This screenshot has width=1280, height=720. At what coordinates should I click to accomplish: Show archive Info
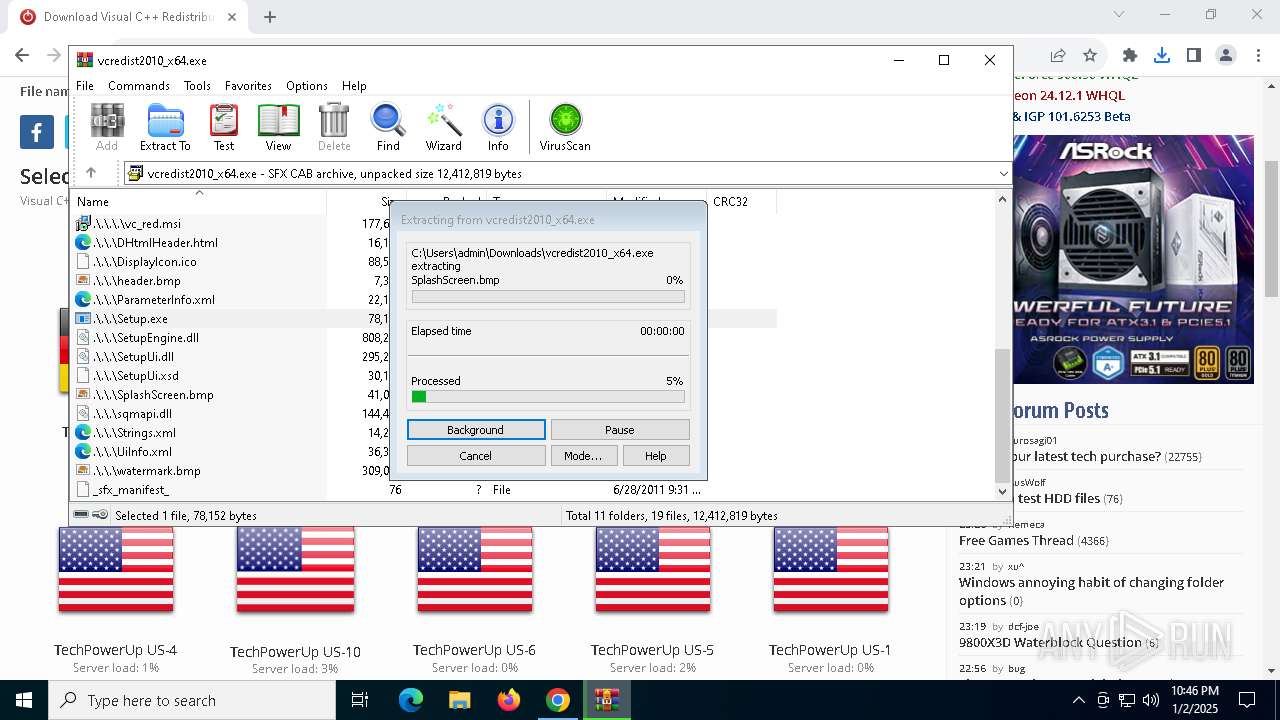498,127
